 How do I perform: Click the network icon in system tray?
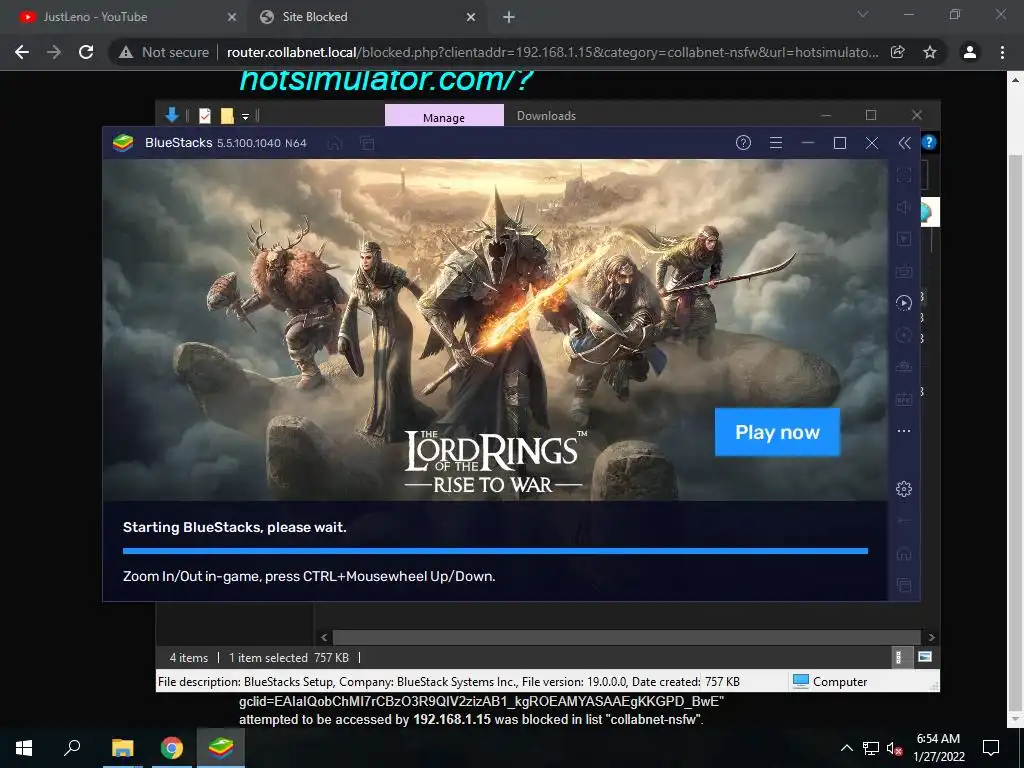click(x=871, y=748)
